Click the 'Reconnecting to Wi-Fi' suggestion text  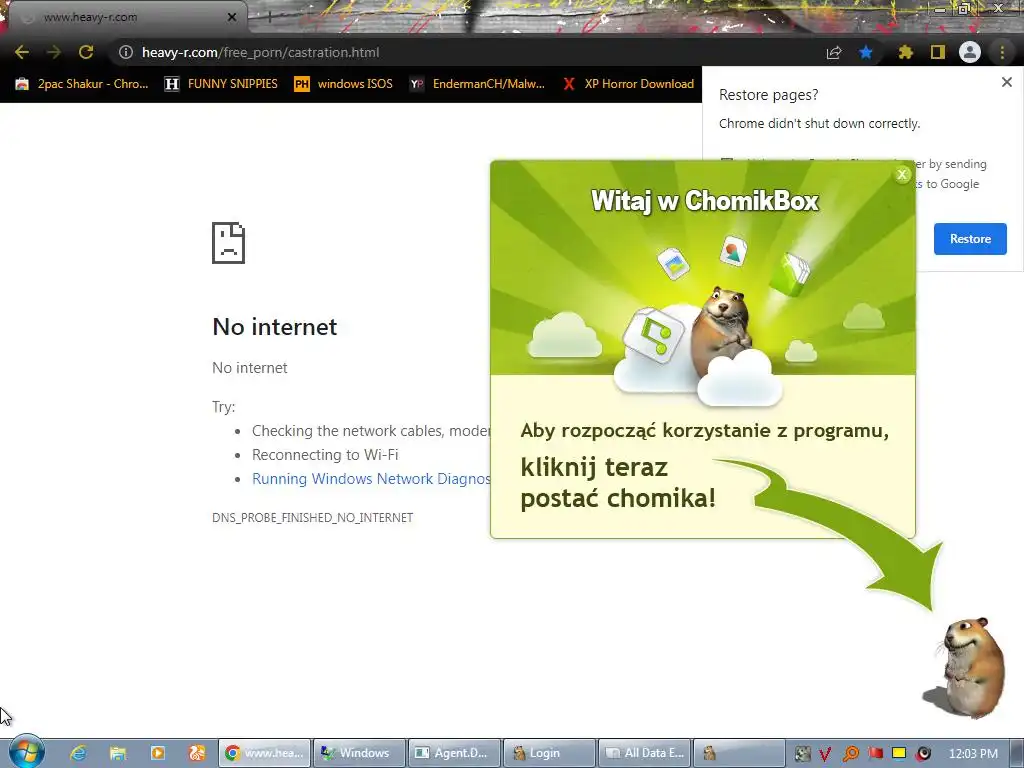pyautogui.click(x=325, y=455)
